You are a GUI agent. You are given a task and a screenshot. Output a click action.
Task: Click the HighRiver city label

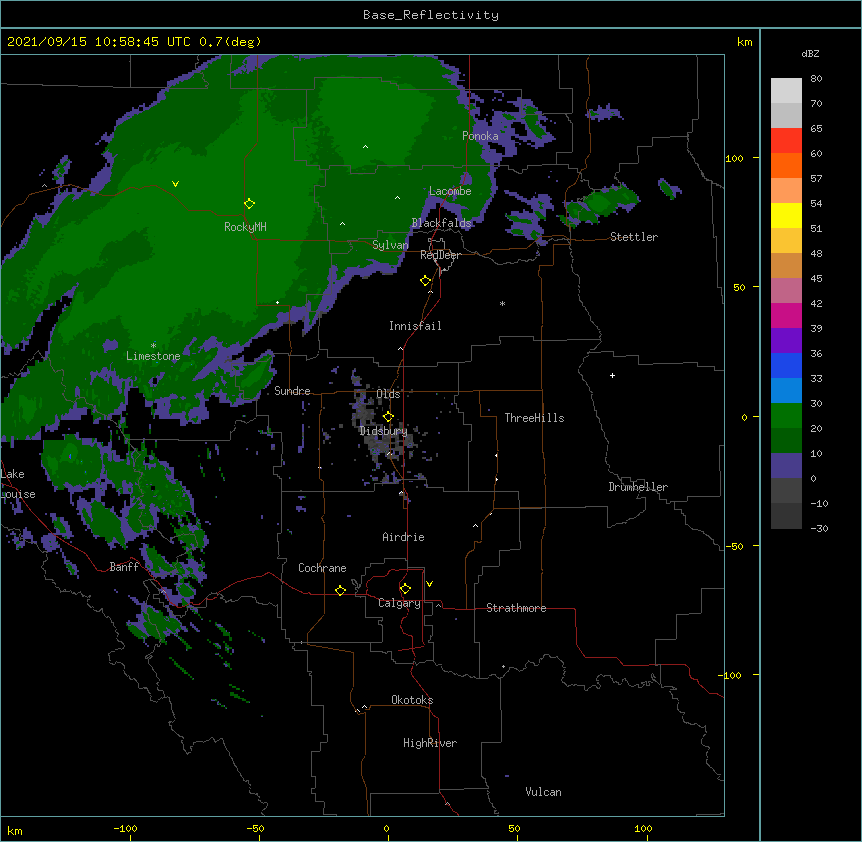(430, 743)
